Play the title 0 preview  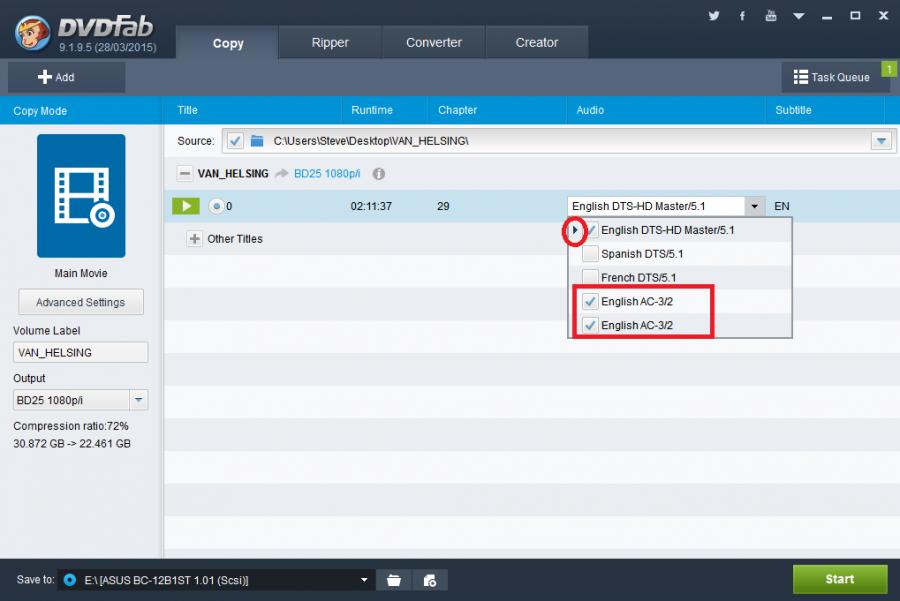point(186,205)
